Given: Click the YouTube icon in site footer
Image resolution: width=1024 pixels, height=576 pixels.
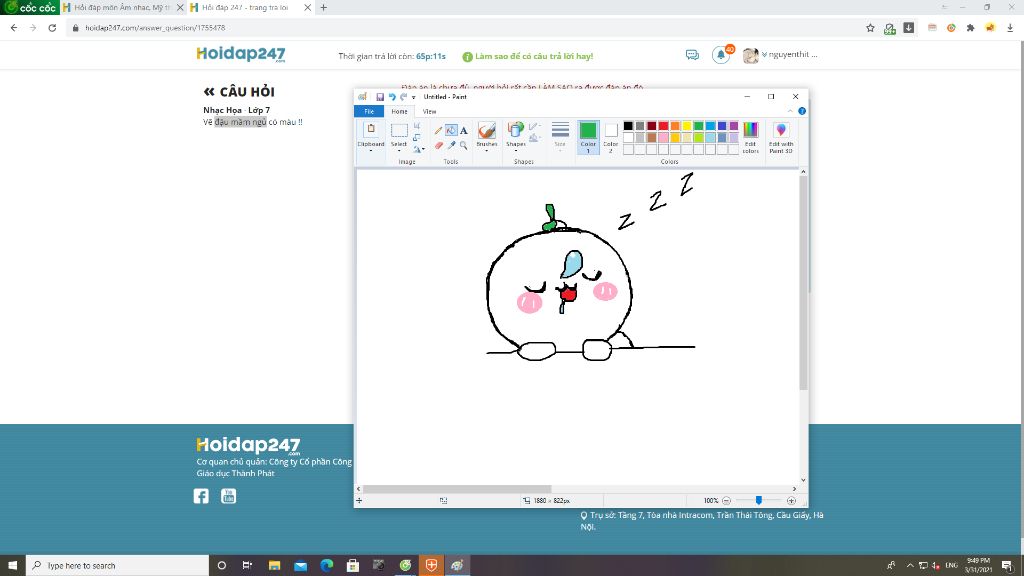Looking at the screenshot, I should (229, 496).
